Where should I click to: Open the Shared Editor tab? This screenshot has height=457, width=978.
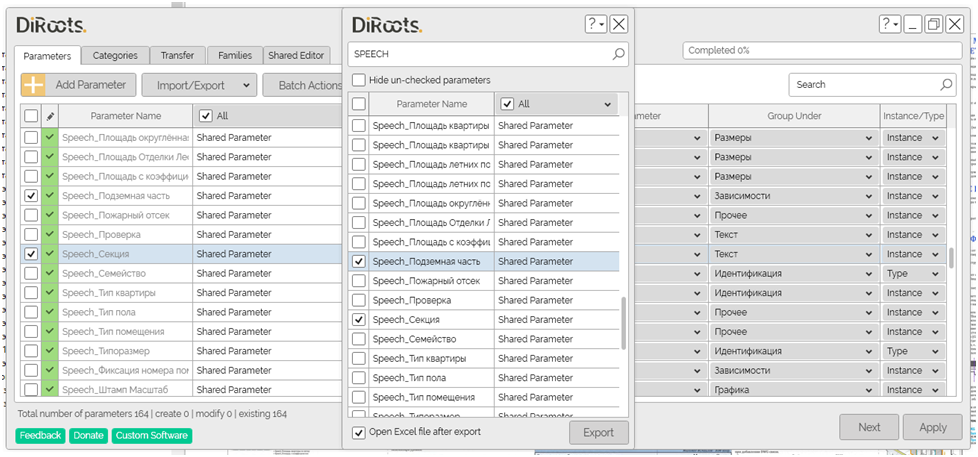296,56
